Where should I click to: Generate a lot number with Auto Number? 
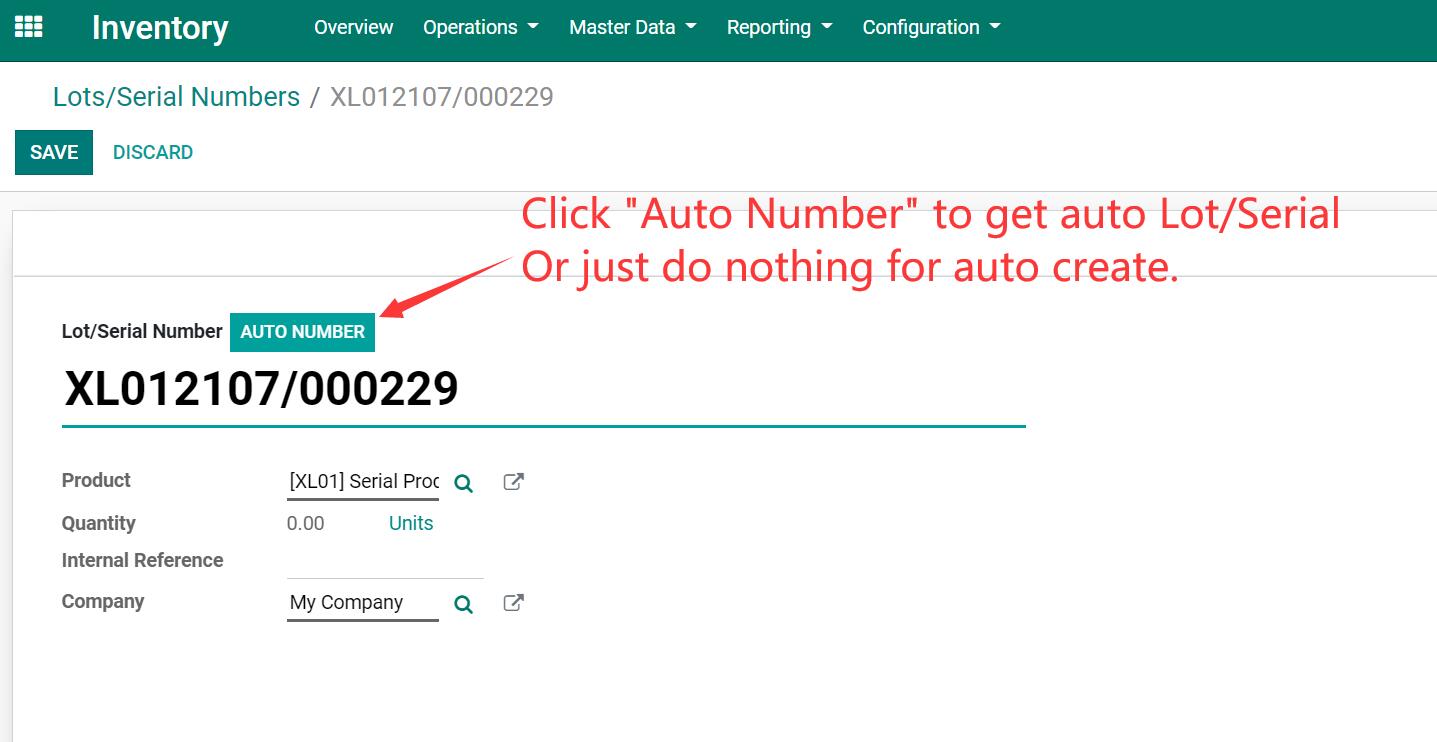(x=302, y=332)
